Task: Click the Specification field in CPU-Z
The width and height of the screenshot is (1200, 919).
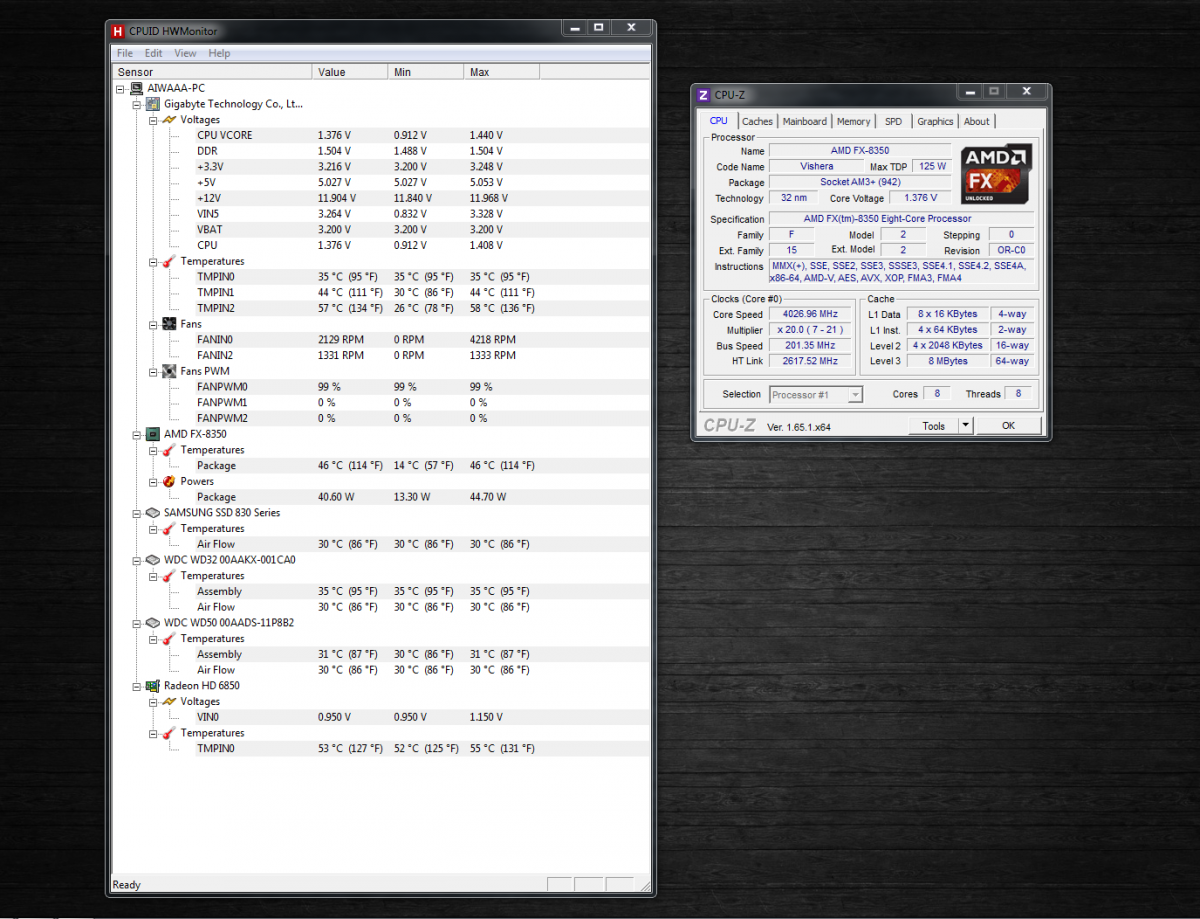Action: click(x=902, y=219)
